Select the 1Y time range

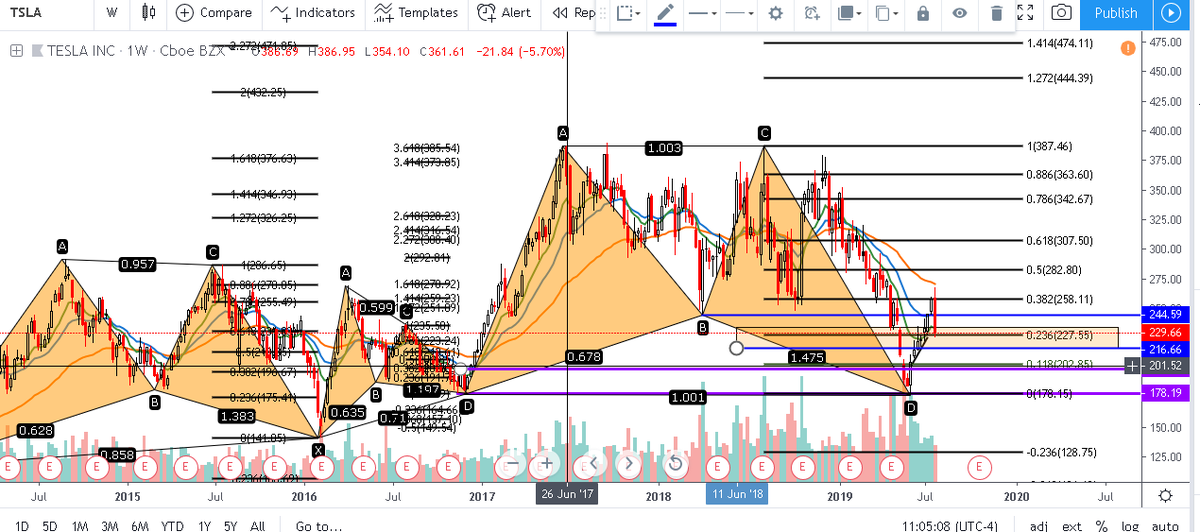[x=203, y=524]
